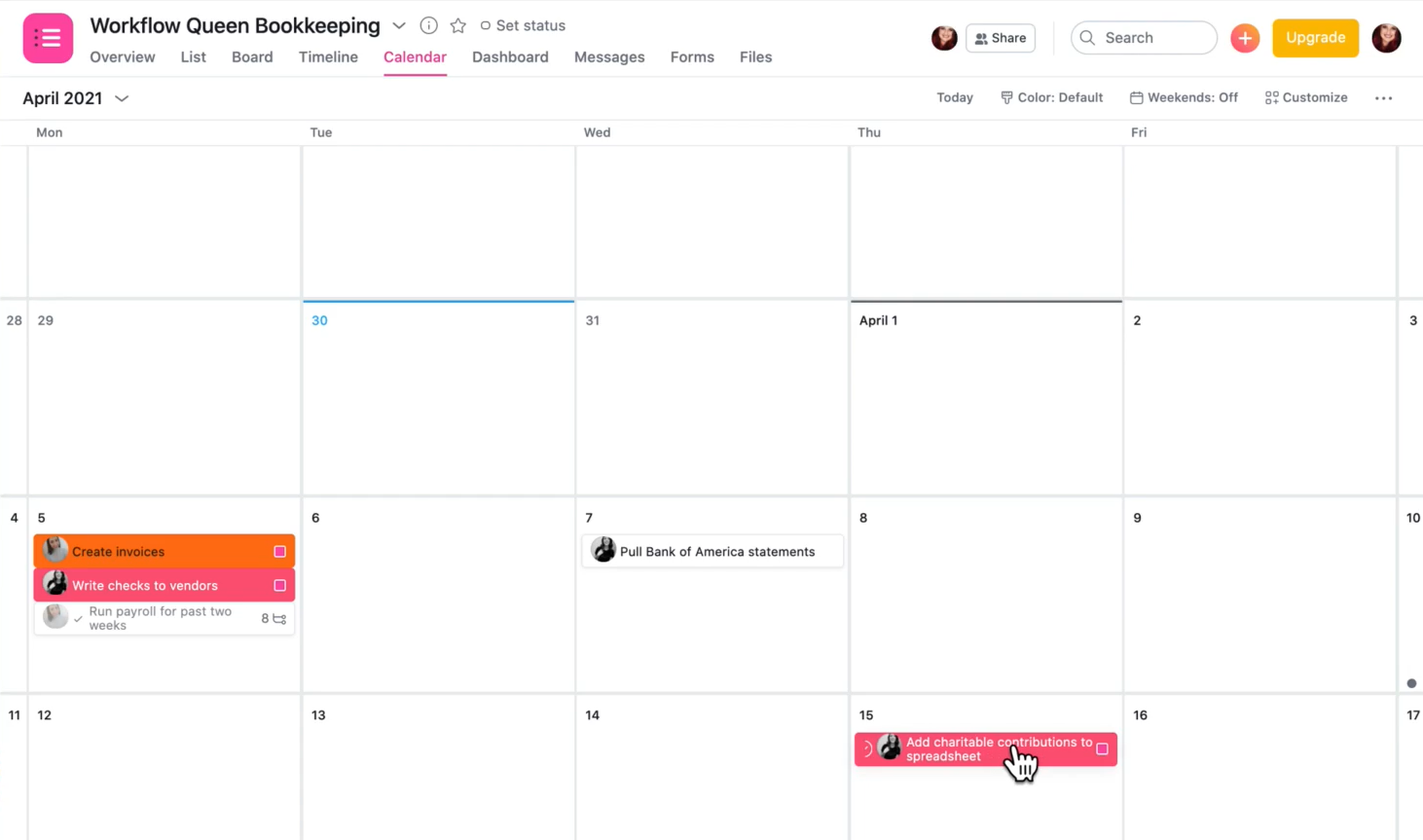This screenshot has width=1423, height=840.
Task: Switch to the Board tab
Action: [x=252, y=57]
